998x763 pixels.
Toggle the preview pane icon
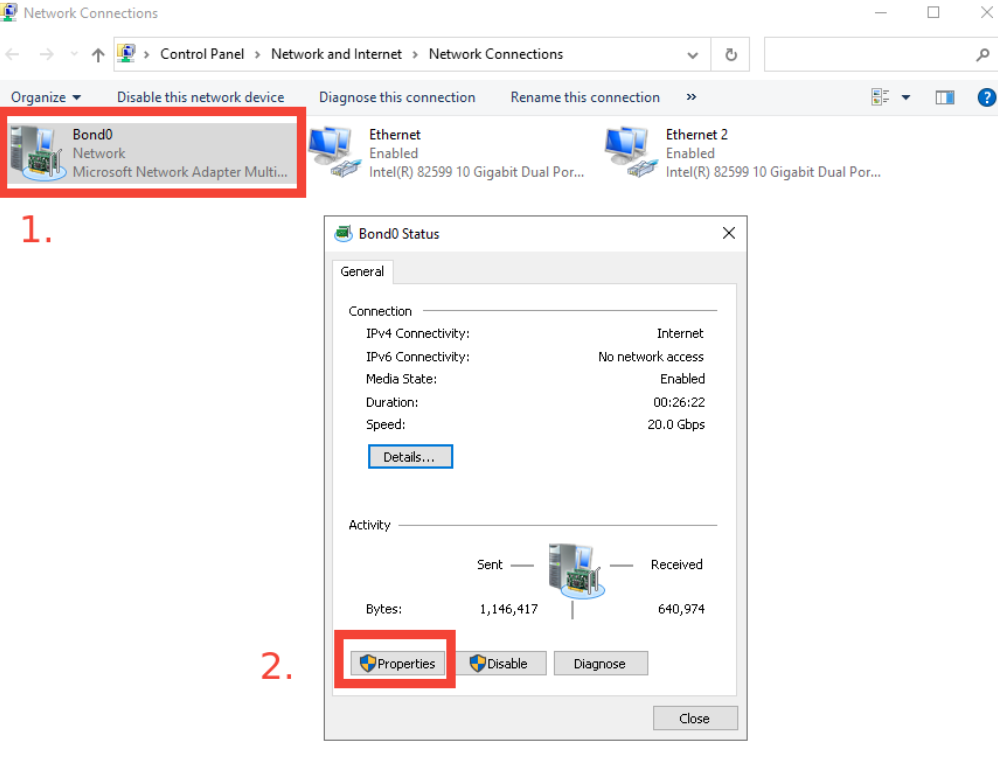[x=944, y=97]
